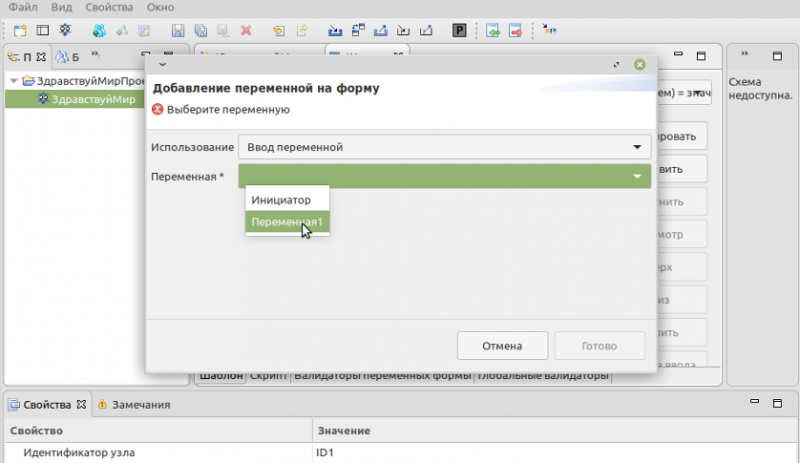This screenshot has height=463, width=800.
Task: Click the Save As floppy-with-dots icon
Action: coord(223,31)
